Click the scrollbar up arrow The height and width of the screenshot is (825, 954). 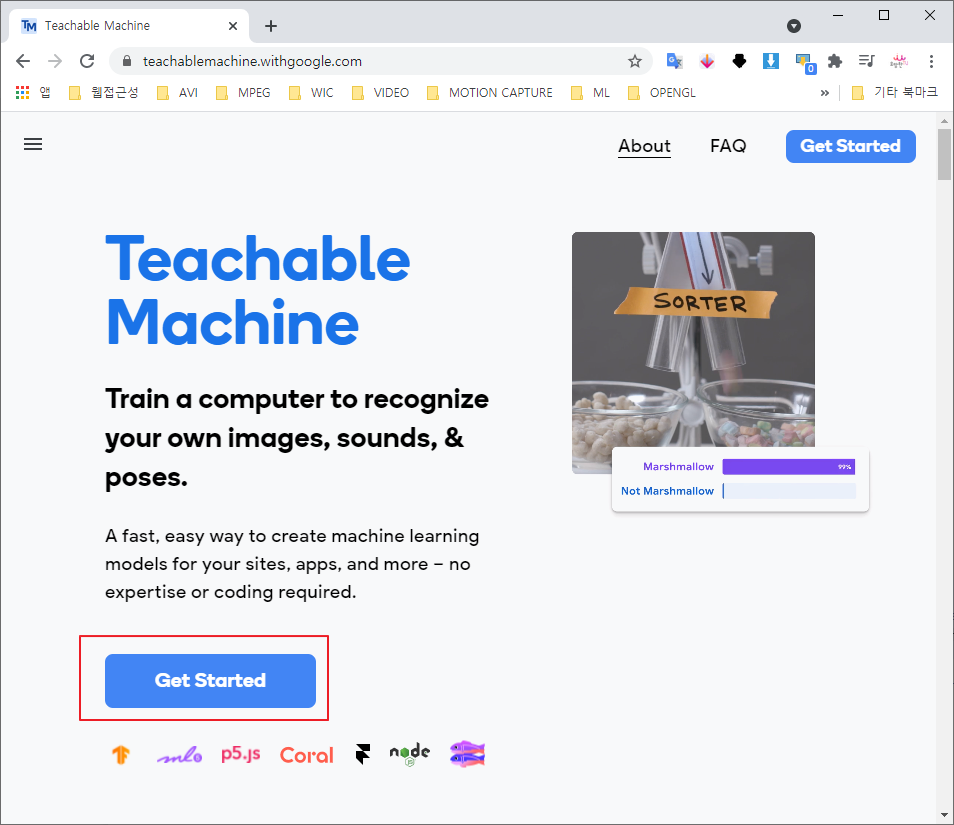click(944, 120)
